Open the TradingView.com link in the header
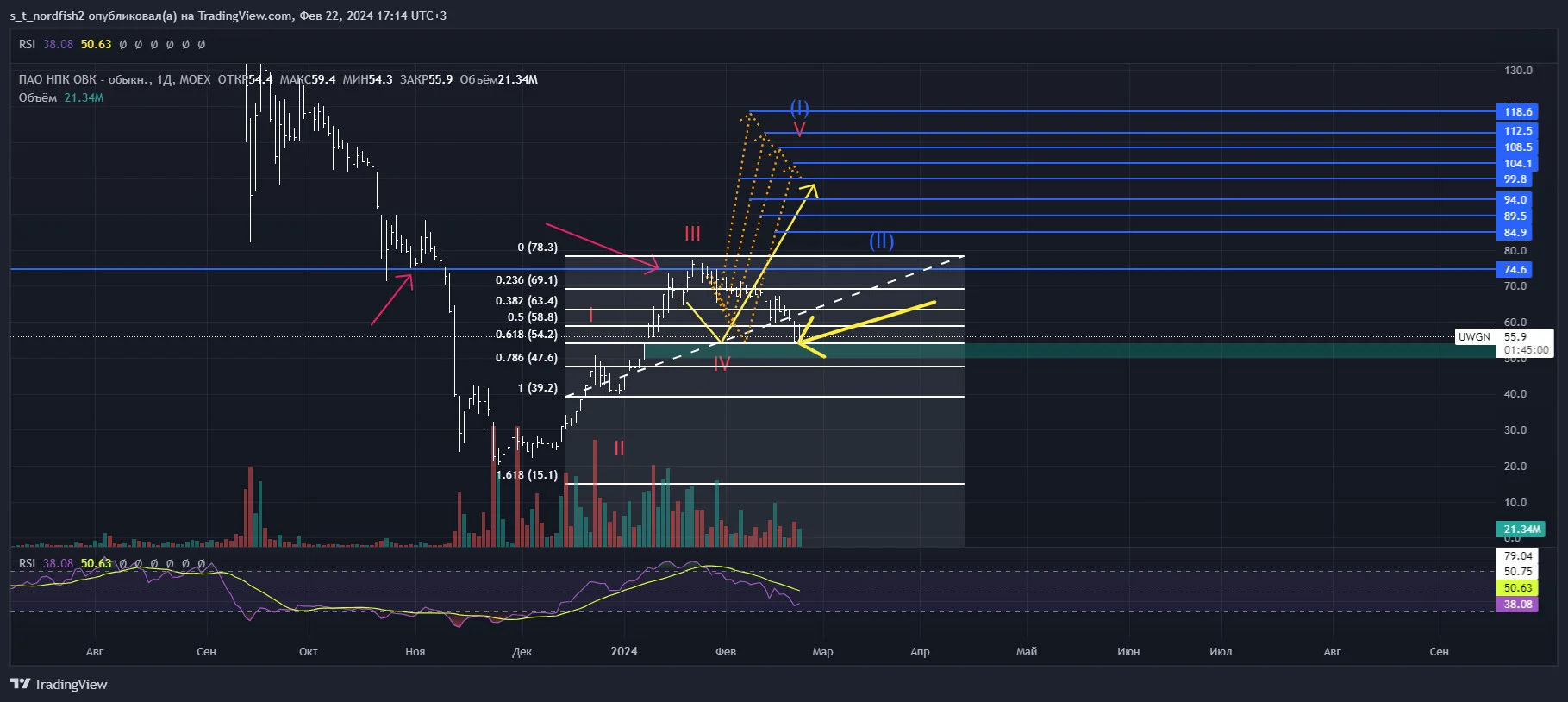Screen dimensions: 1568x702 [245, 16]
